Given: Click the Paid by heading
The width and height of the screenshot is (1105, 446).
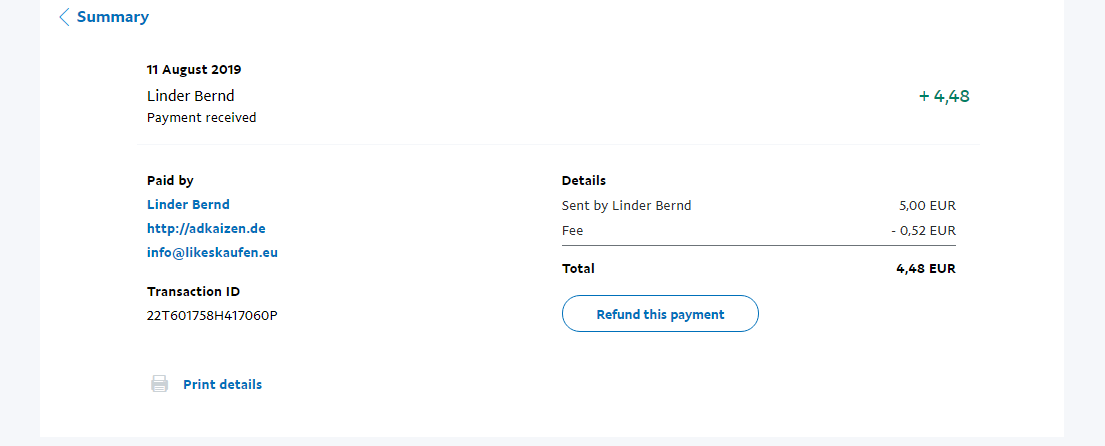Looking at the screenshot, I should (x=170, y=181).
